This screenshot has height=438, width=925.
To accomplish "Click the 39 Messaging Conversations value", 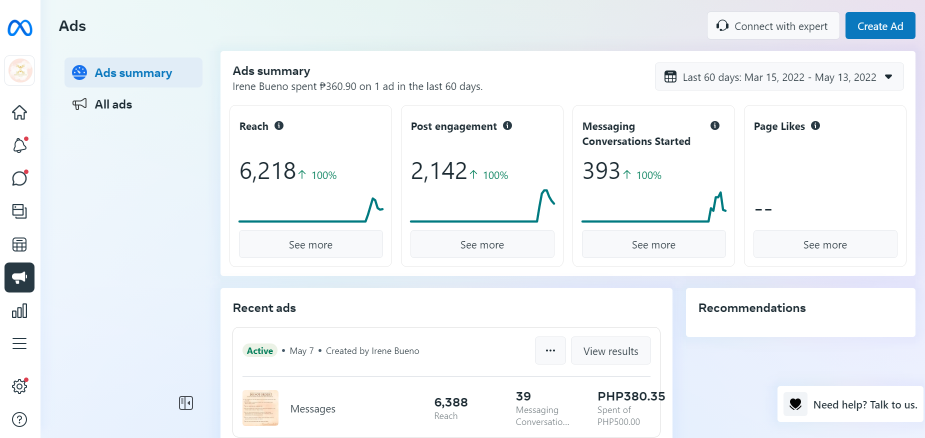I will [x=523, y=396].
